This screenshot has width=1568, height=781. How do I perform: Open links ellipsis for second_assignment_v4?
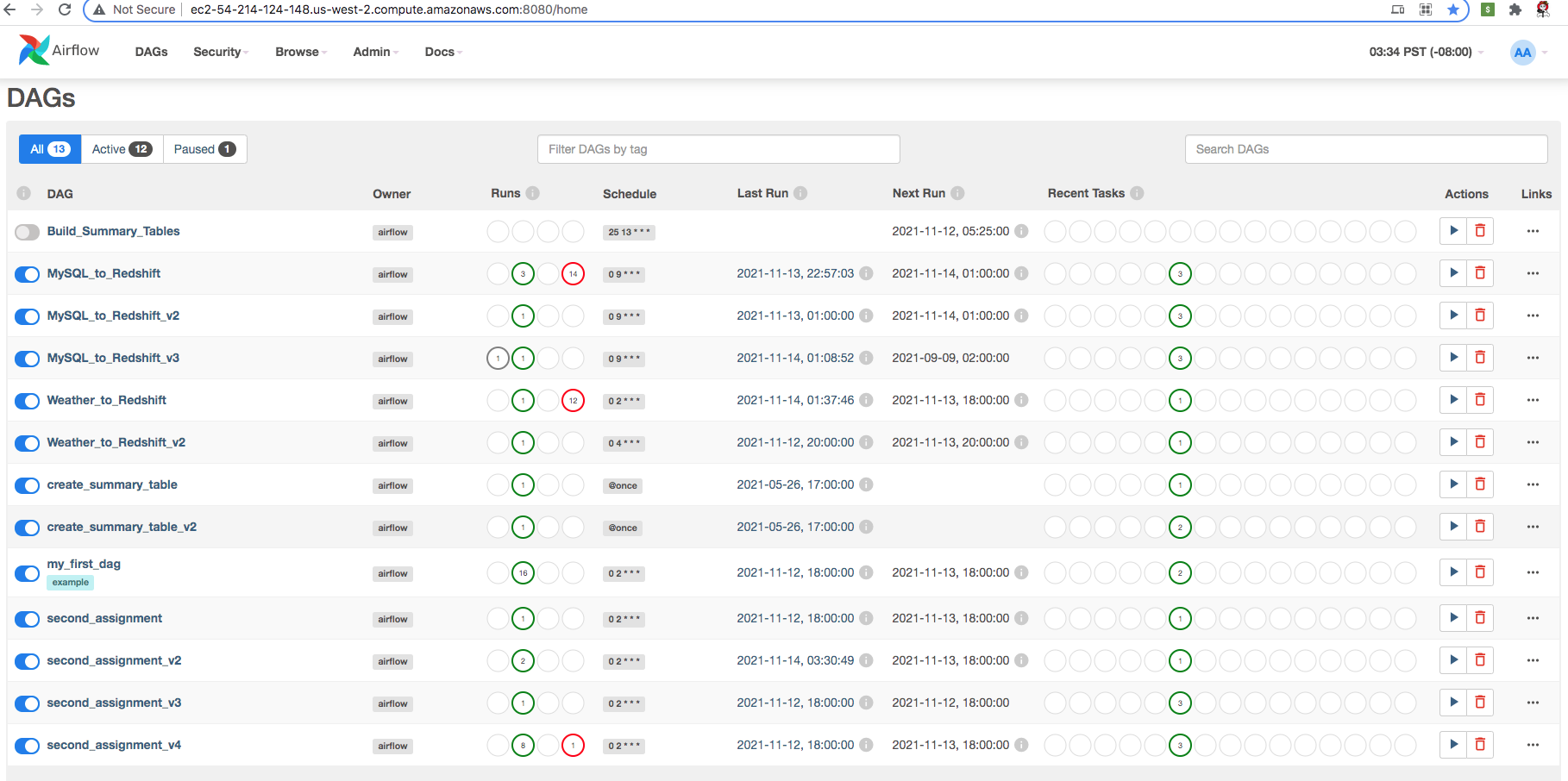coord(1533,745)
